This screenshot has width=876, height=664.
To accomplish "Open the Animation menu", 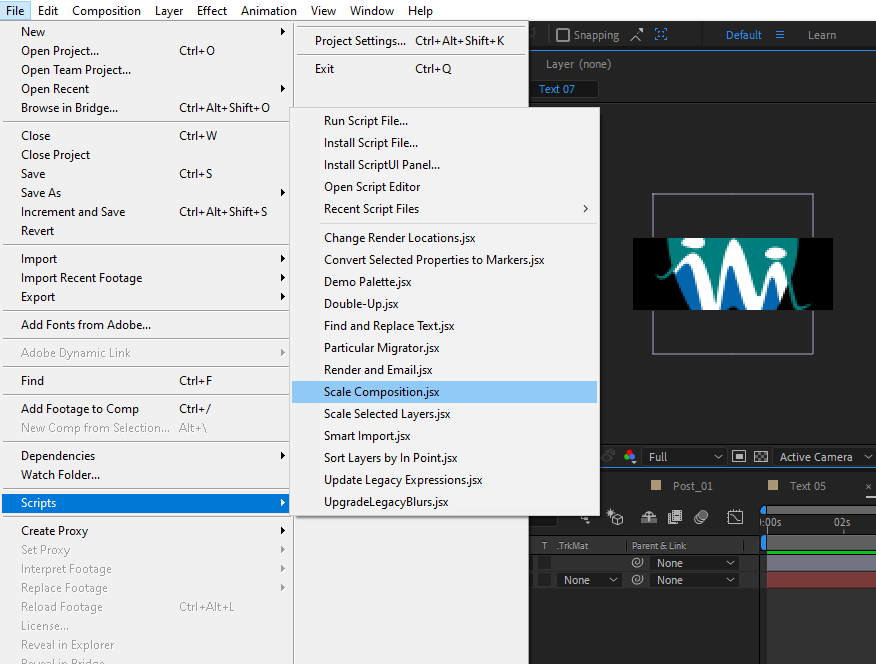I will pyautogui.click(x=269, y=11).
